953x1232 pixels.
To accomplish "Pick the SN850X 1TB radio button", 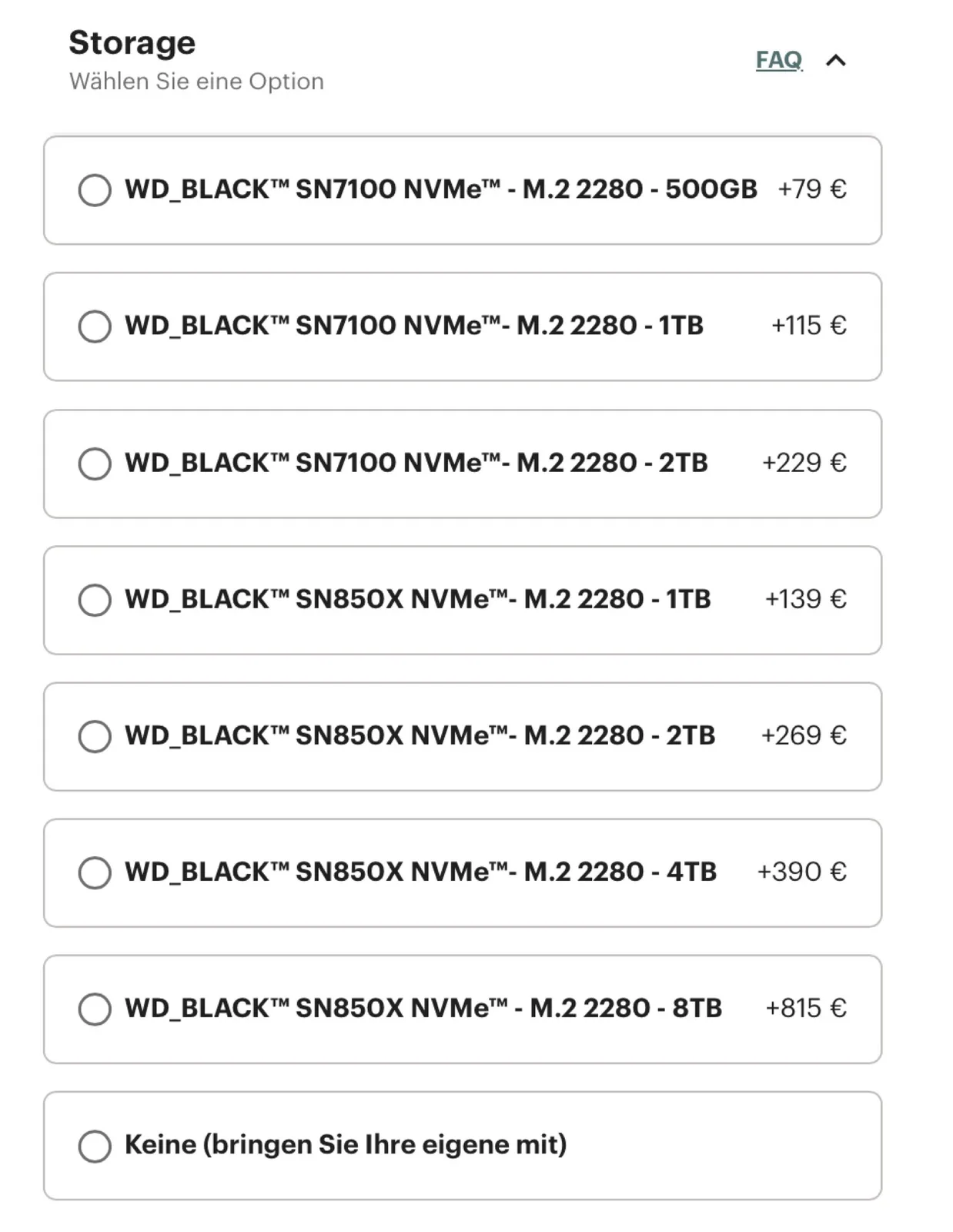I will (x=95, y=600).
